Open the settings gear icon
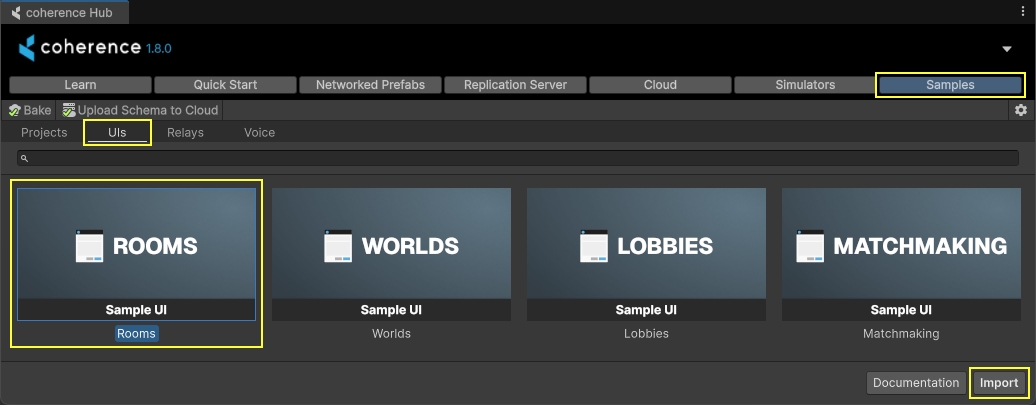This screenshot has width=1036, height=405. (1020, 110)
